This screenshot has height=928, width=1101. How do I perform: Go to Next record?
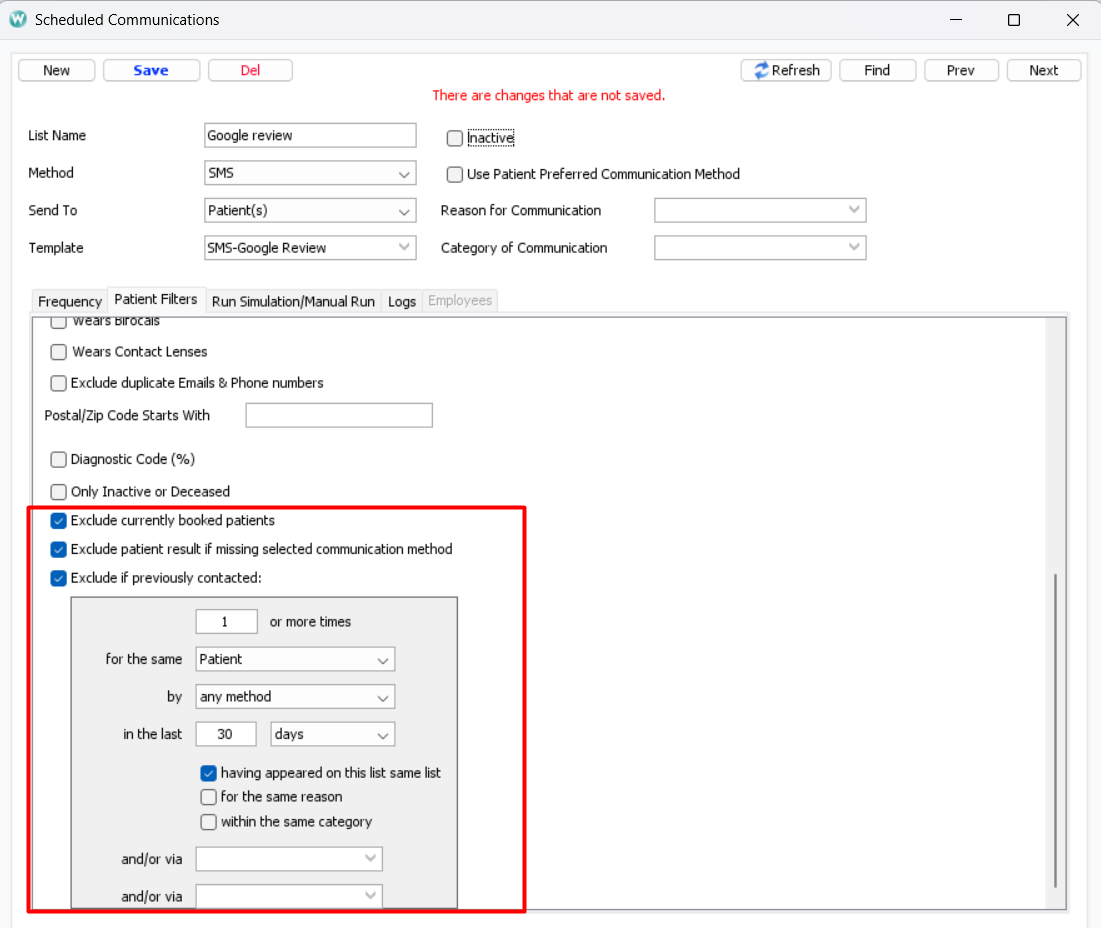(1043, 70)
